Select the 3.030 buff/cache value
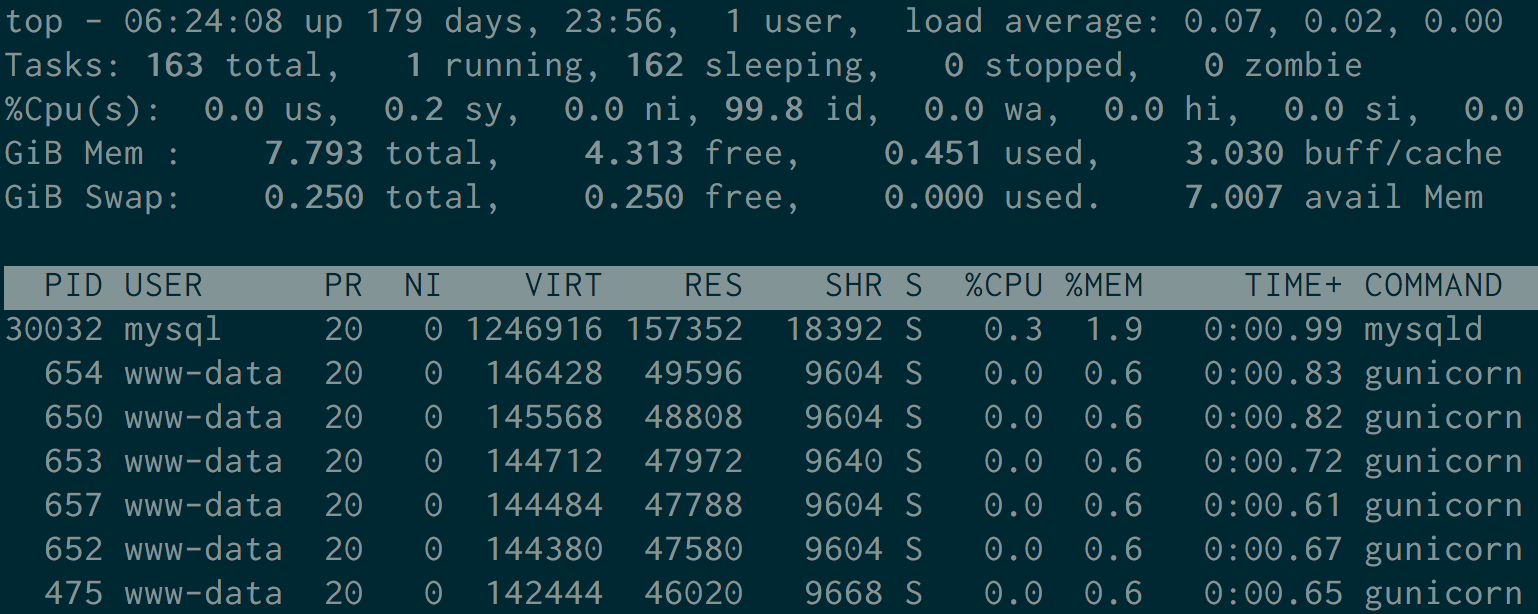1538x614 pixels. coord(1233,154)
